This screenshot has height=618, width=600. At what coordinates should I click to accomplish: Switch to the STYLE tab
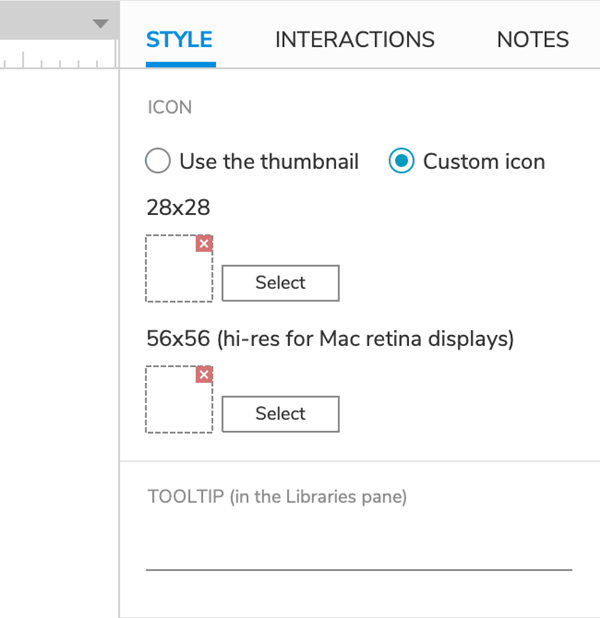[x=179, y=40]
